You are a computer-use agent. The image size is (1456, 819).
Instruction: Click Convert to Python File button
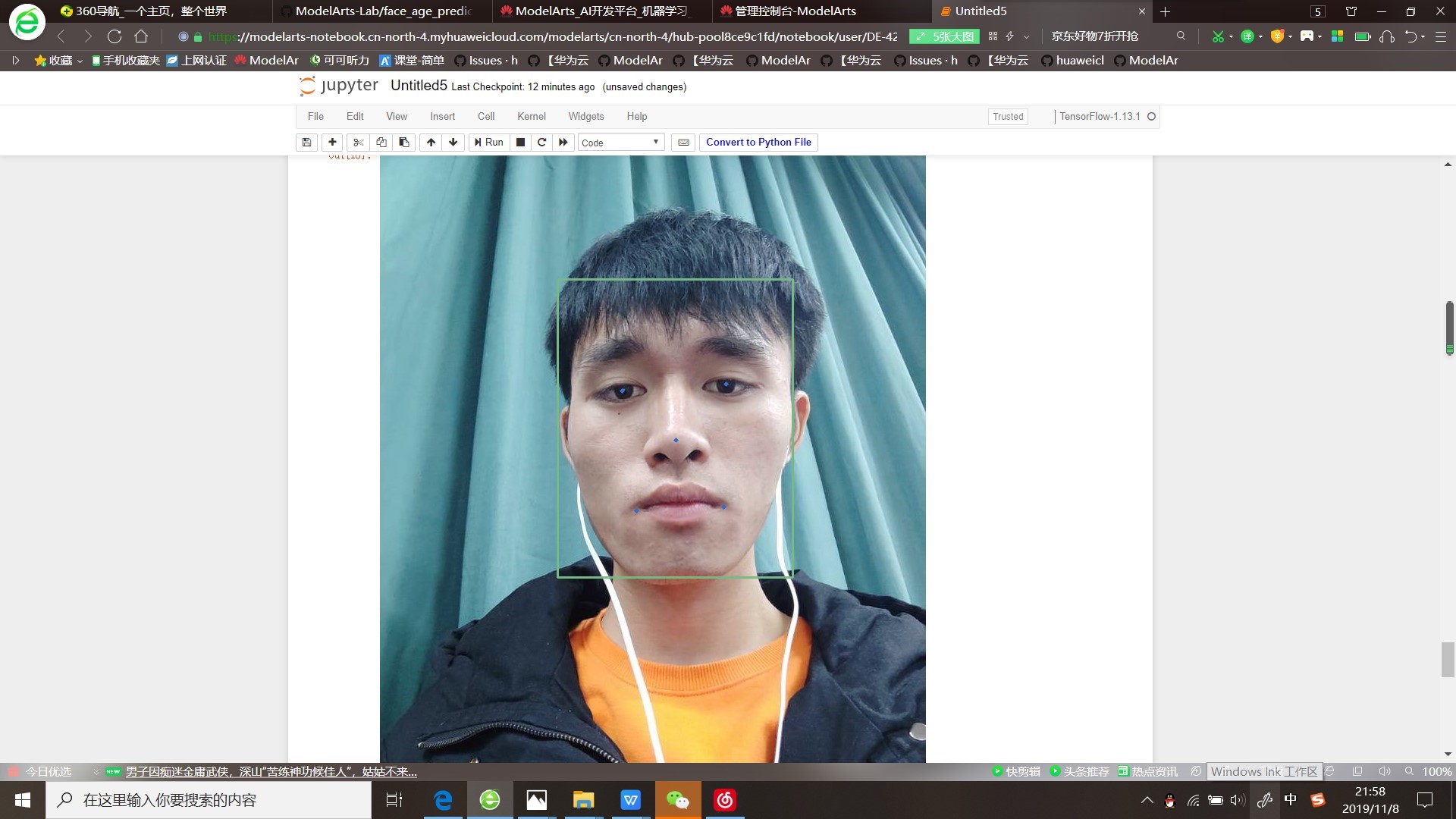[758, 143]
